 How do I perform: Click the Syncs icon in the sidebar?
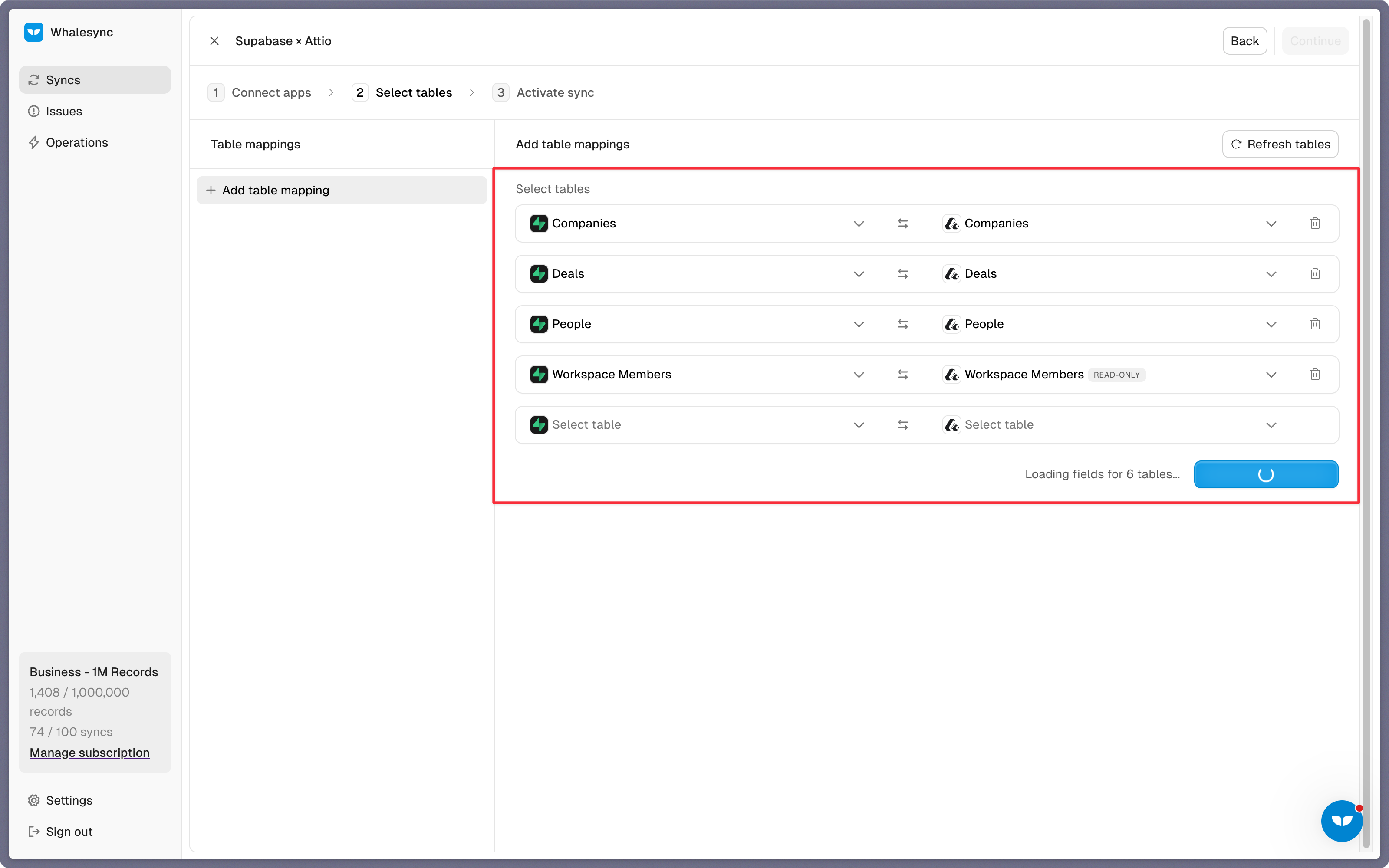pos(34,80)
